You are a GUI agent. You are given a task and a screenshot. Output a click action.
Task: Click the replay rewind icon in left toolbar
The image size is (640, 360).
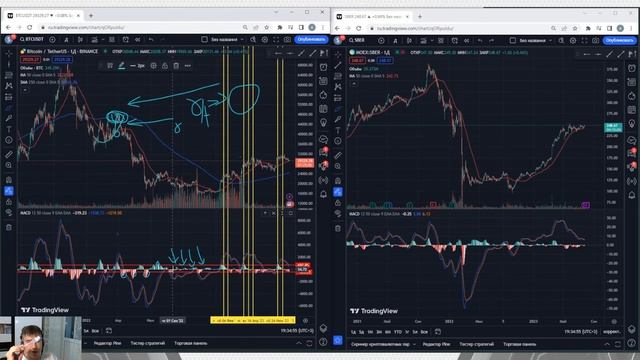coord(138,40)
